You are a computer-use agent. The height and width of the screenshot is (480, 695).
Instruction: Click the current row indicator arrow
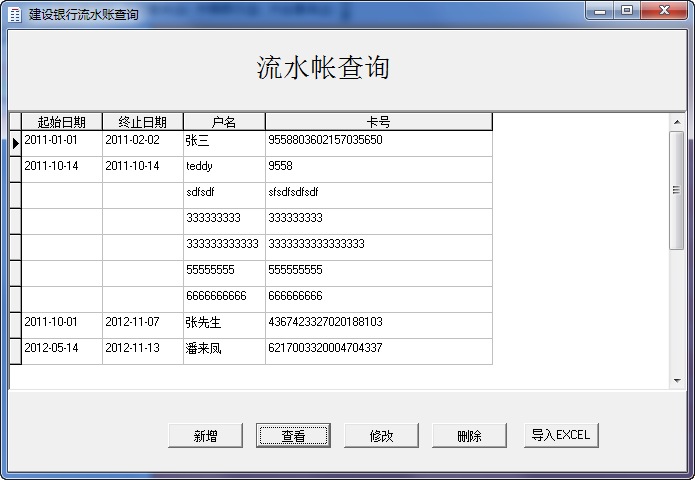(16, 143)
